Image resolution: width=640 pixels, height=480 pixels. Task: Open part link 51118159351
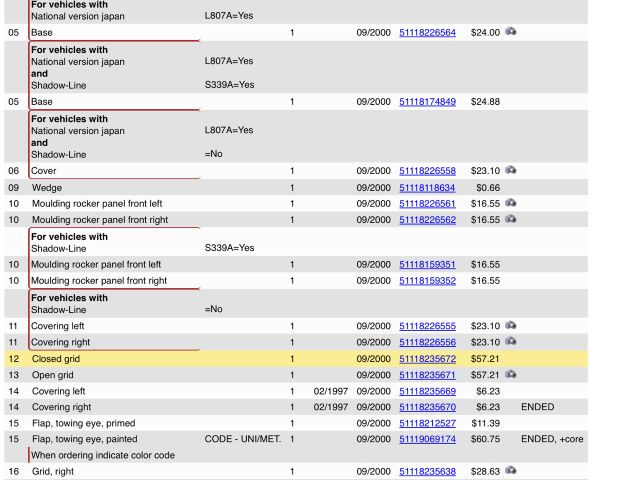tap(427, 265)
